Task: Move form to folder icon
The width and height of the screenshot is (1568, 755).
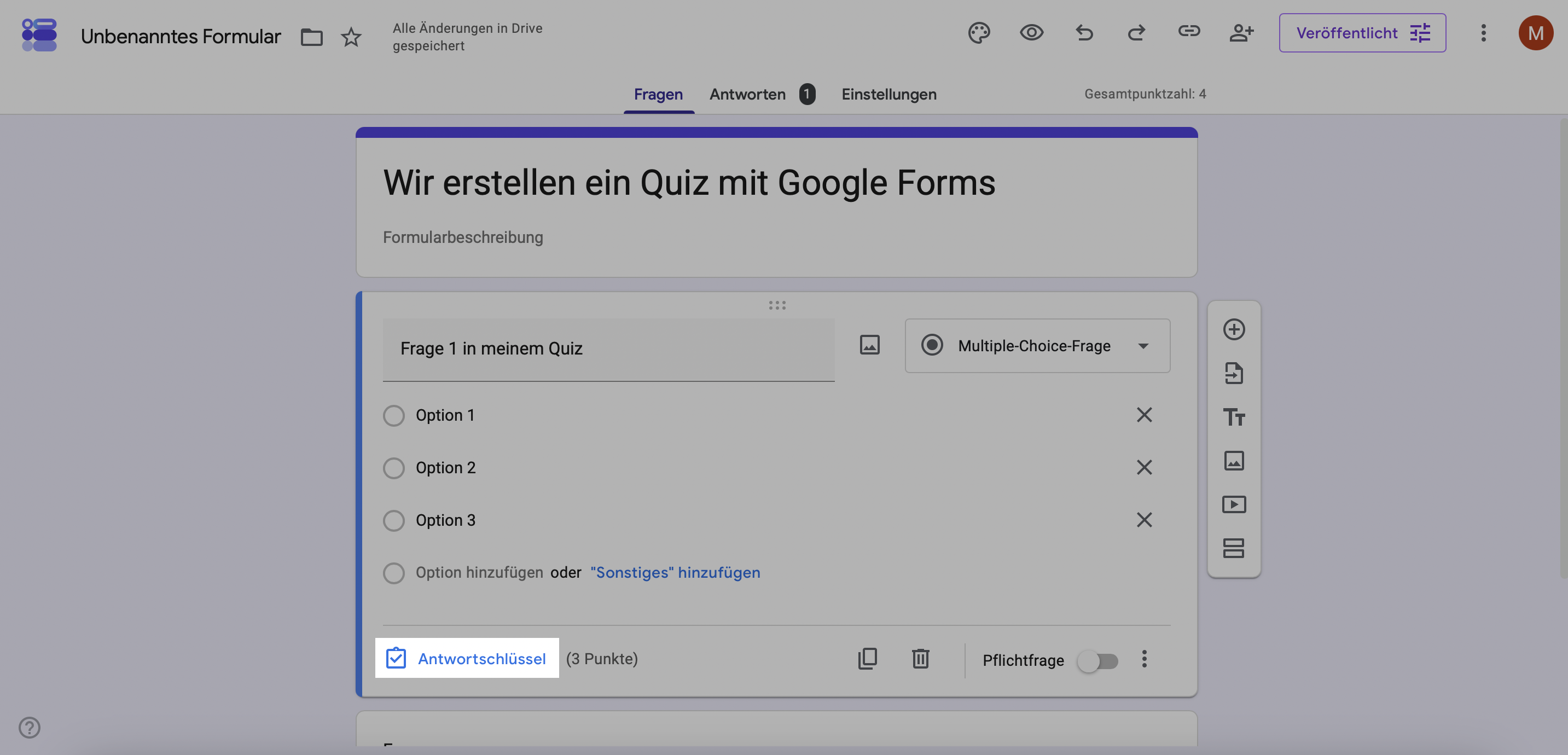Action: [312, 37]
